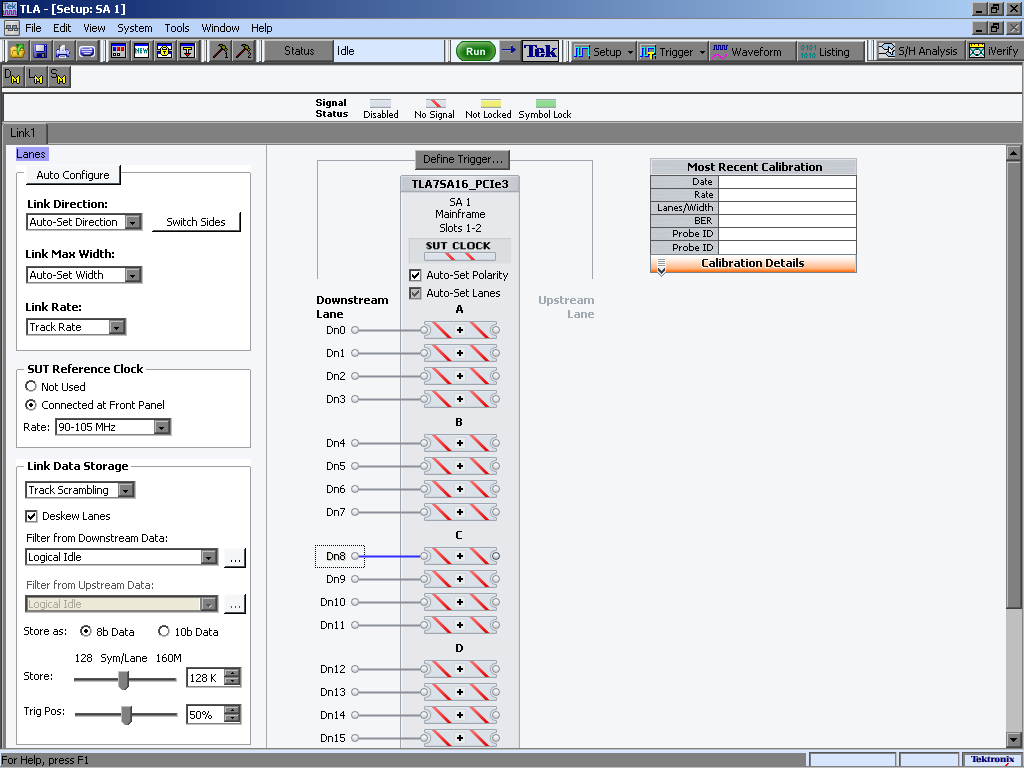Screen dimensions: 1024x768
Task: Select the Lanes tab
Action: click(31, 154)
